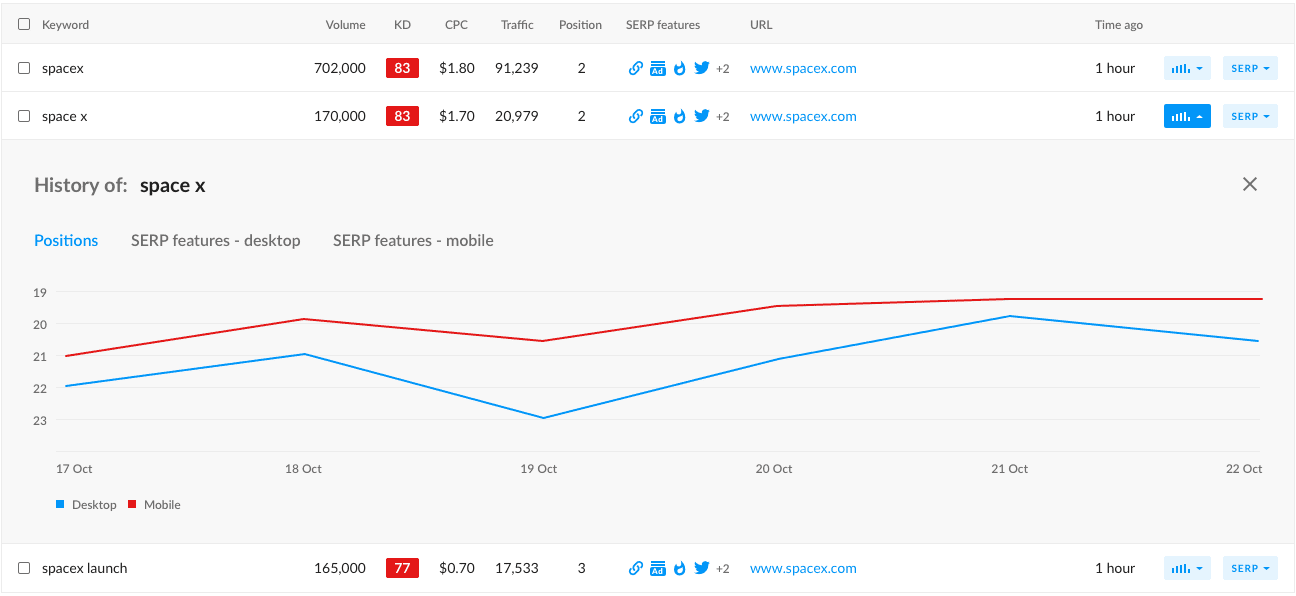Click the Ad feature icon in space x row
Viewport: 1296px width, 596px height.
pos(658,116)
